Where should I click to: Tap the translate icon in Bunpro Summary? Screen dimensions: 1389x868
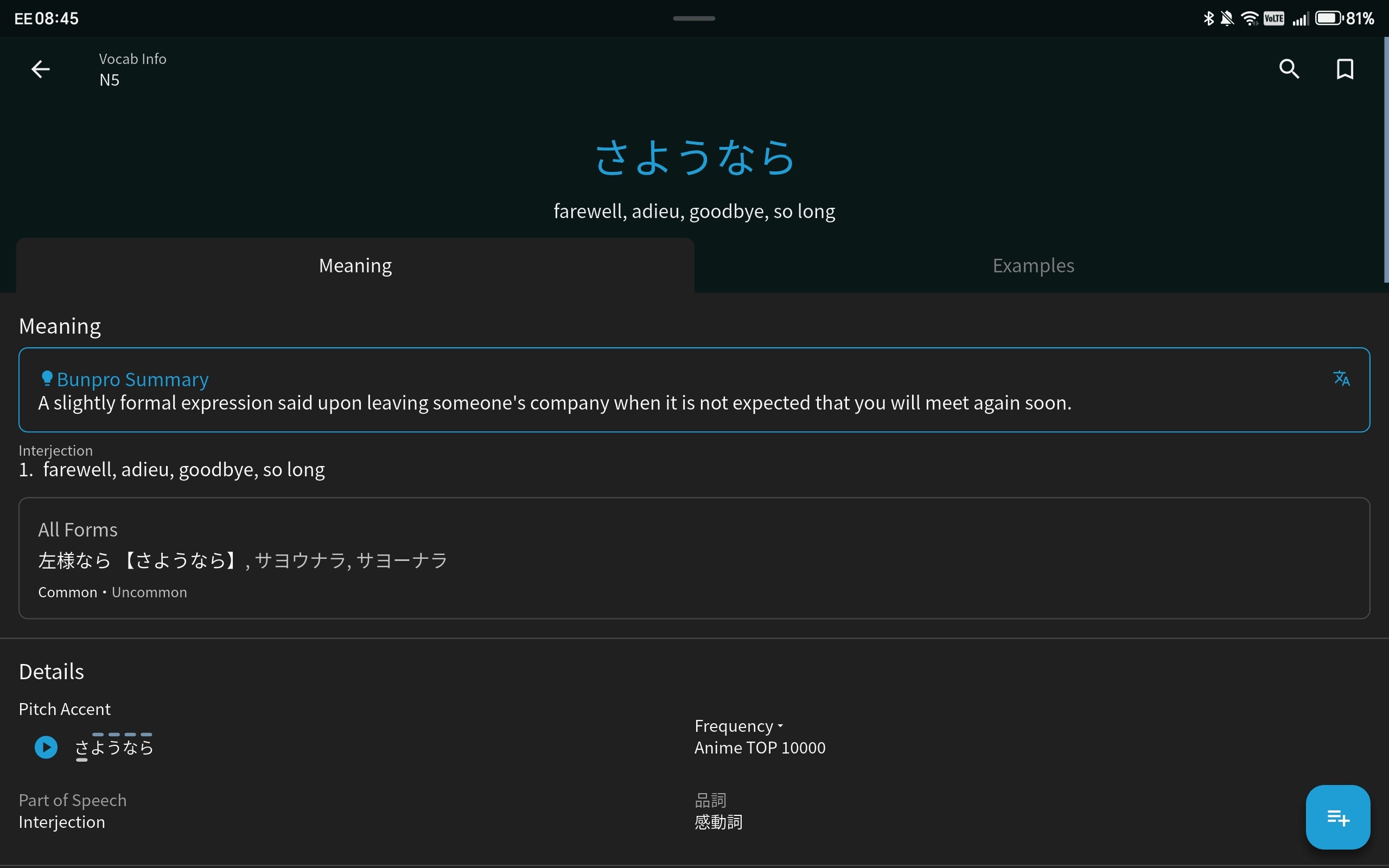click(1341, 378)
